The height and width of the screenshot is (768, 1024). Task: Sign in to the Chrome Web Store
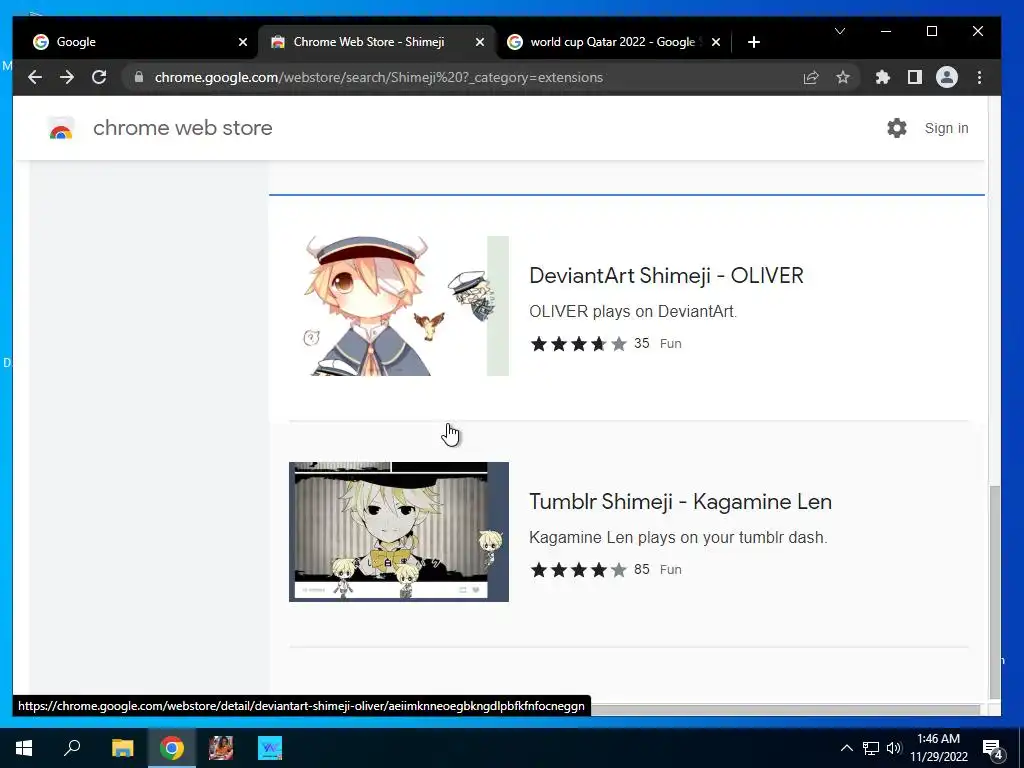[x=946, y=128]
